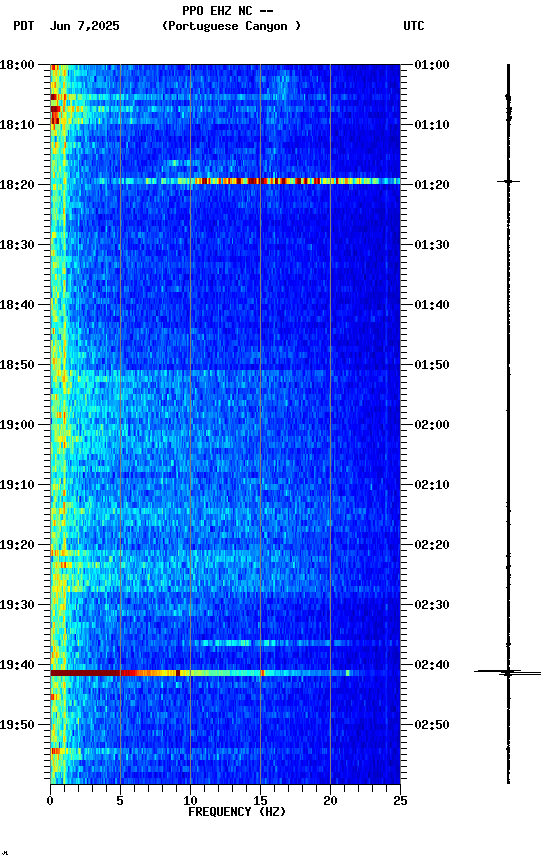The height and width of the screenshot is (864, 552).
Task: Click the 5 Hz frequency tick label
Action: tap(120, 801)
